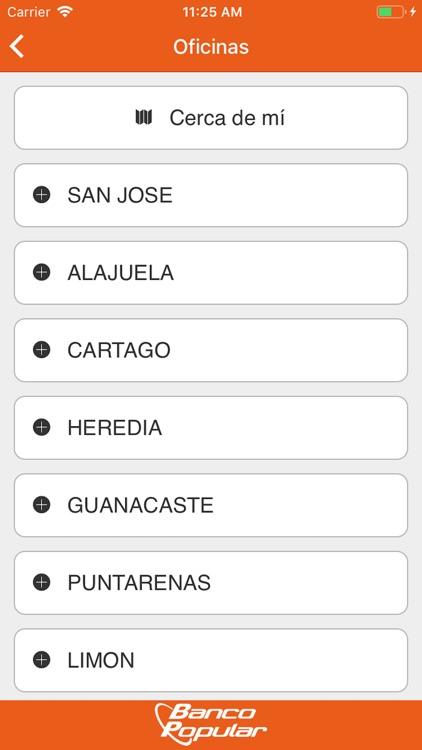
Task: Open the PUNTARENAS offices section
Action: pos(211,583)
